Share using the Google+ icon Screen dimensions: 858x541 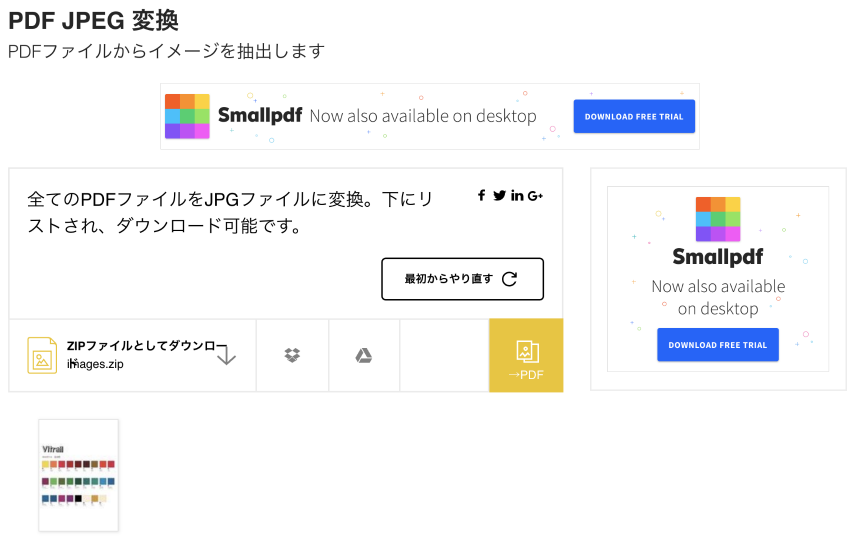pos(535,195)
